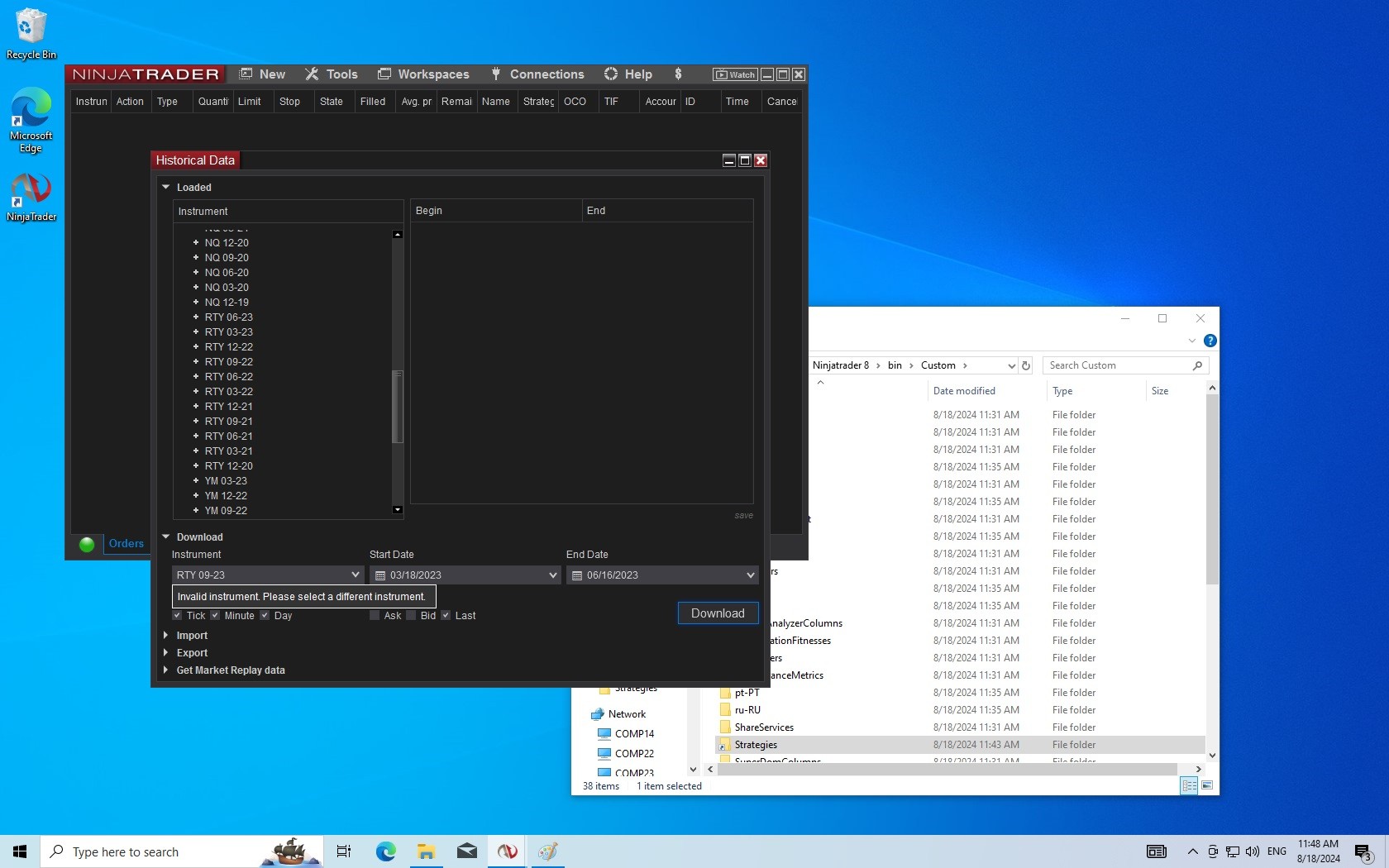
Task: Click the Download button
Action: [x=718, y=613]
